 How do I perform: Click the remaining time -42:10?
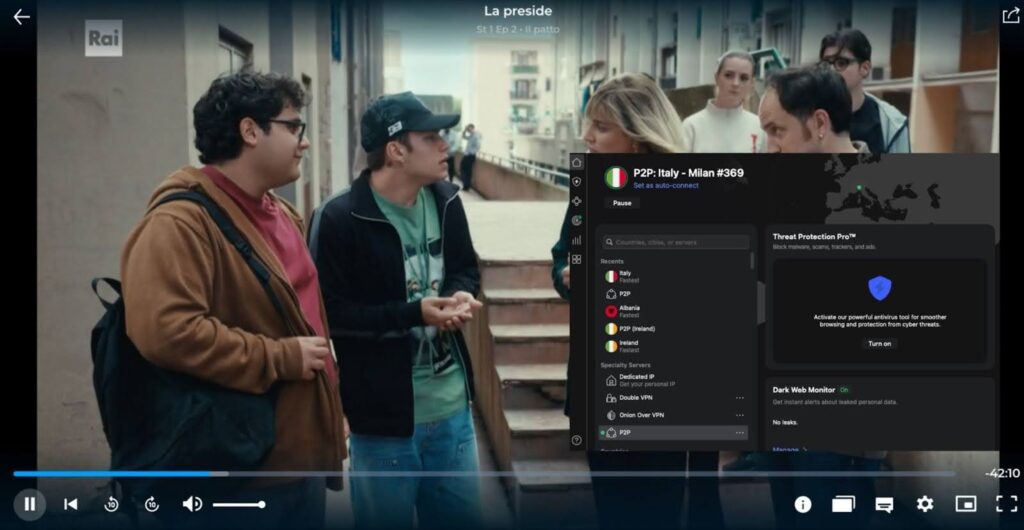(x=1002, y=474)
